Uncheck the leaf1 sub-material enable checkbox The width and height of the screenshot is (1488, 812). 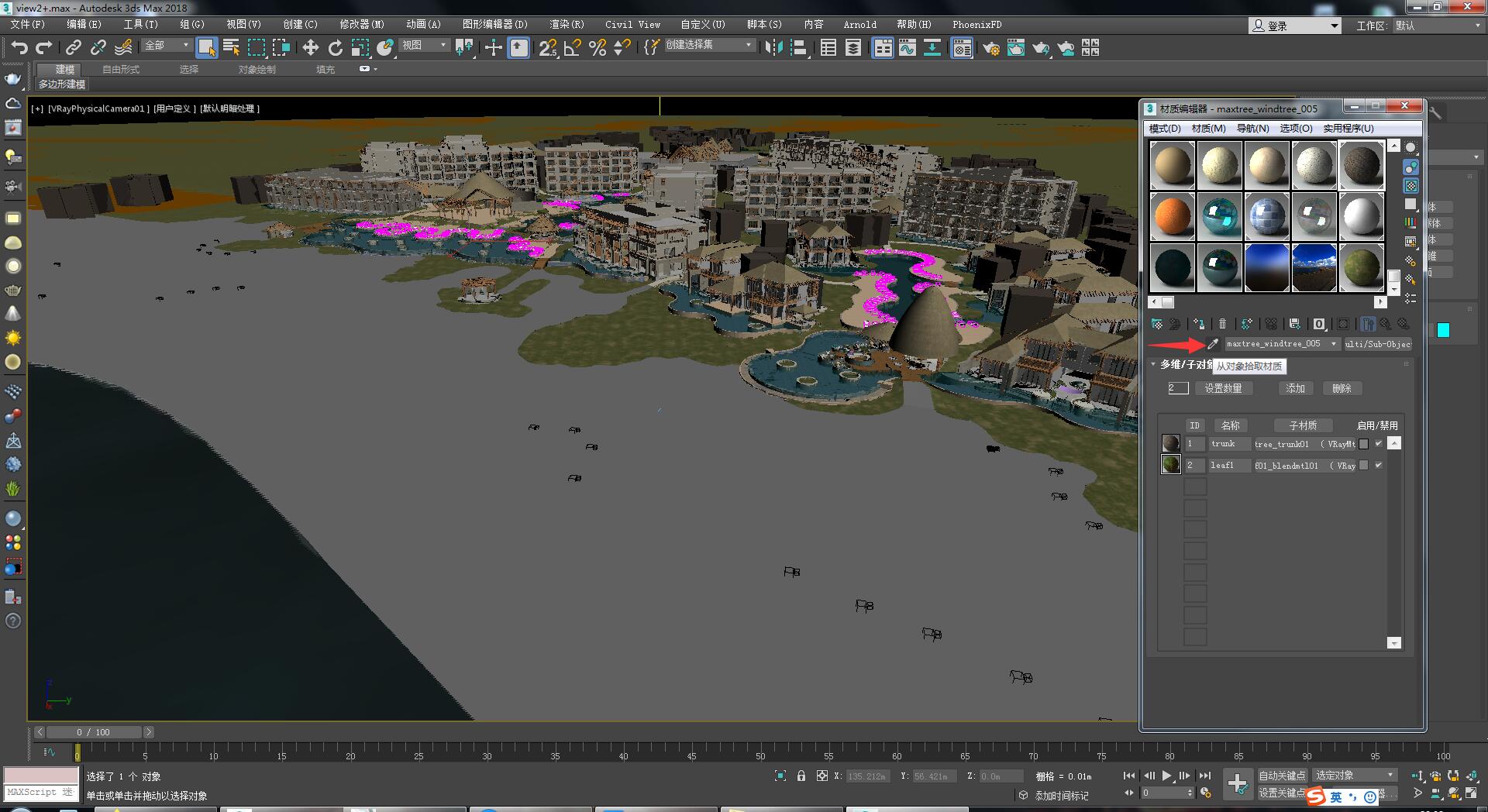click(1378, 466)
